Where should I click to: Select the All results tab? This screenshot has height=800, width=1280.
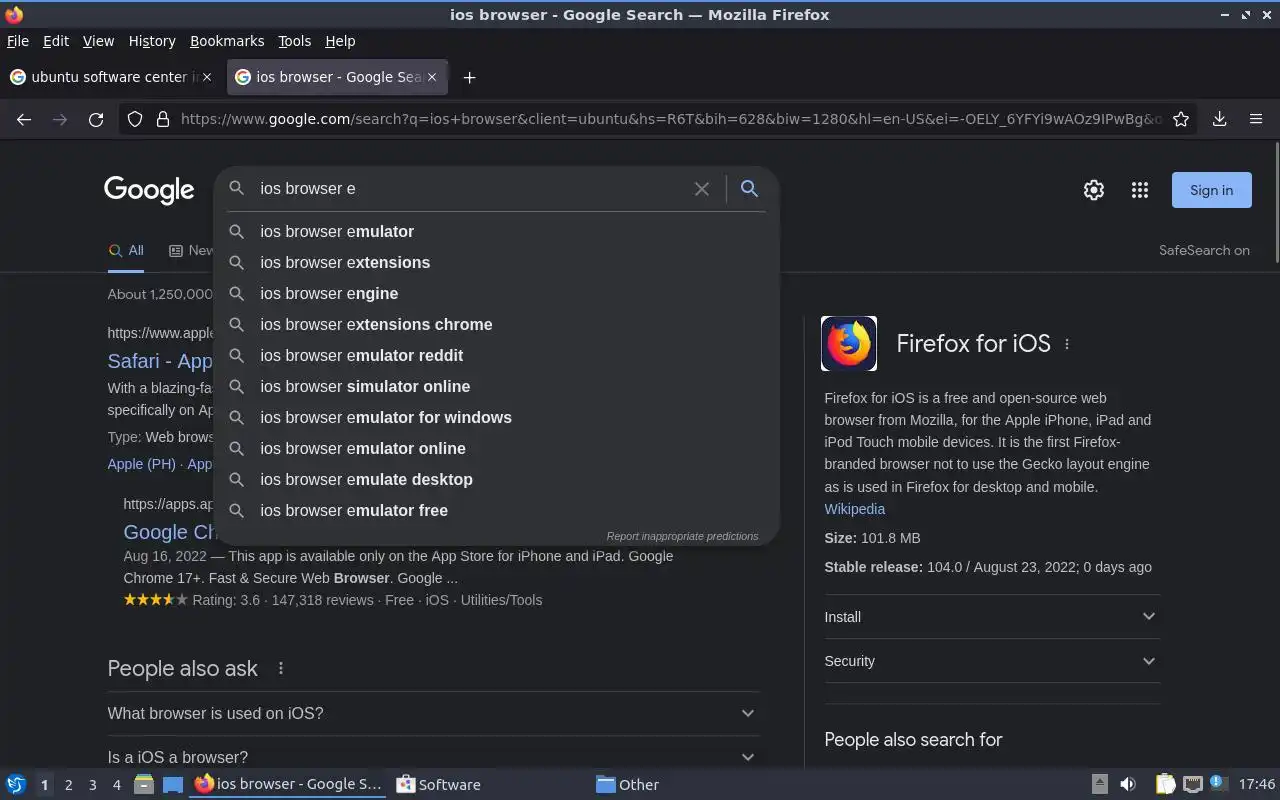pyautogui.click(x=126, y=251)
